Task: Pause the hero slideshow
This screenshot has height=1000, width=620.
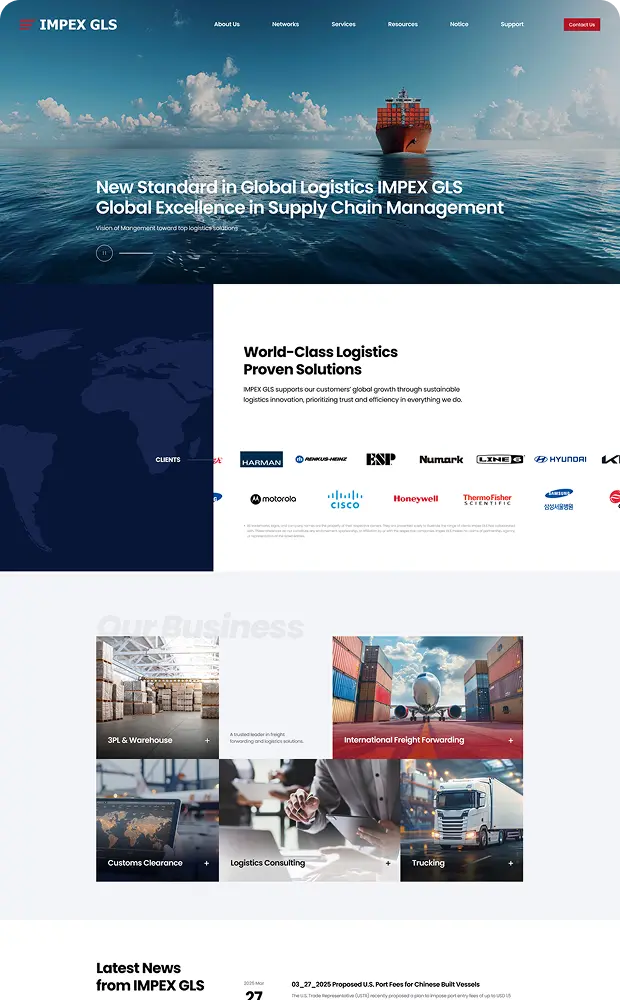Action: click(104, 253)
